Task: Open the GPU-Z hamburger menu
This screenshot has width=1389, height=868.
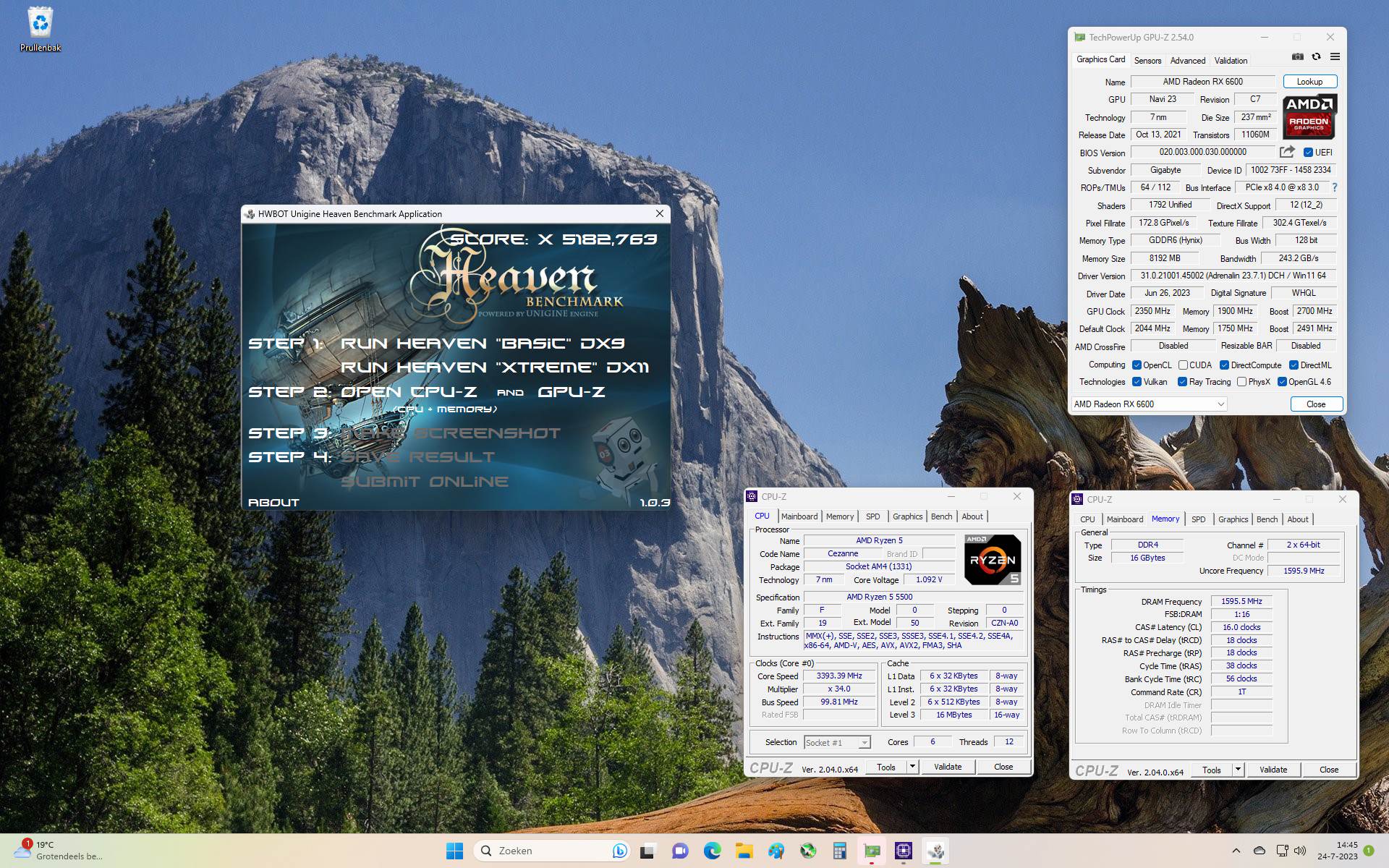Action: (1335, 56)
